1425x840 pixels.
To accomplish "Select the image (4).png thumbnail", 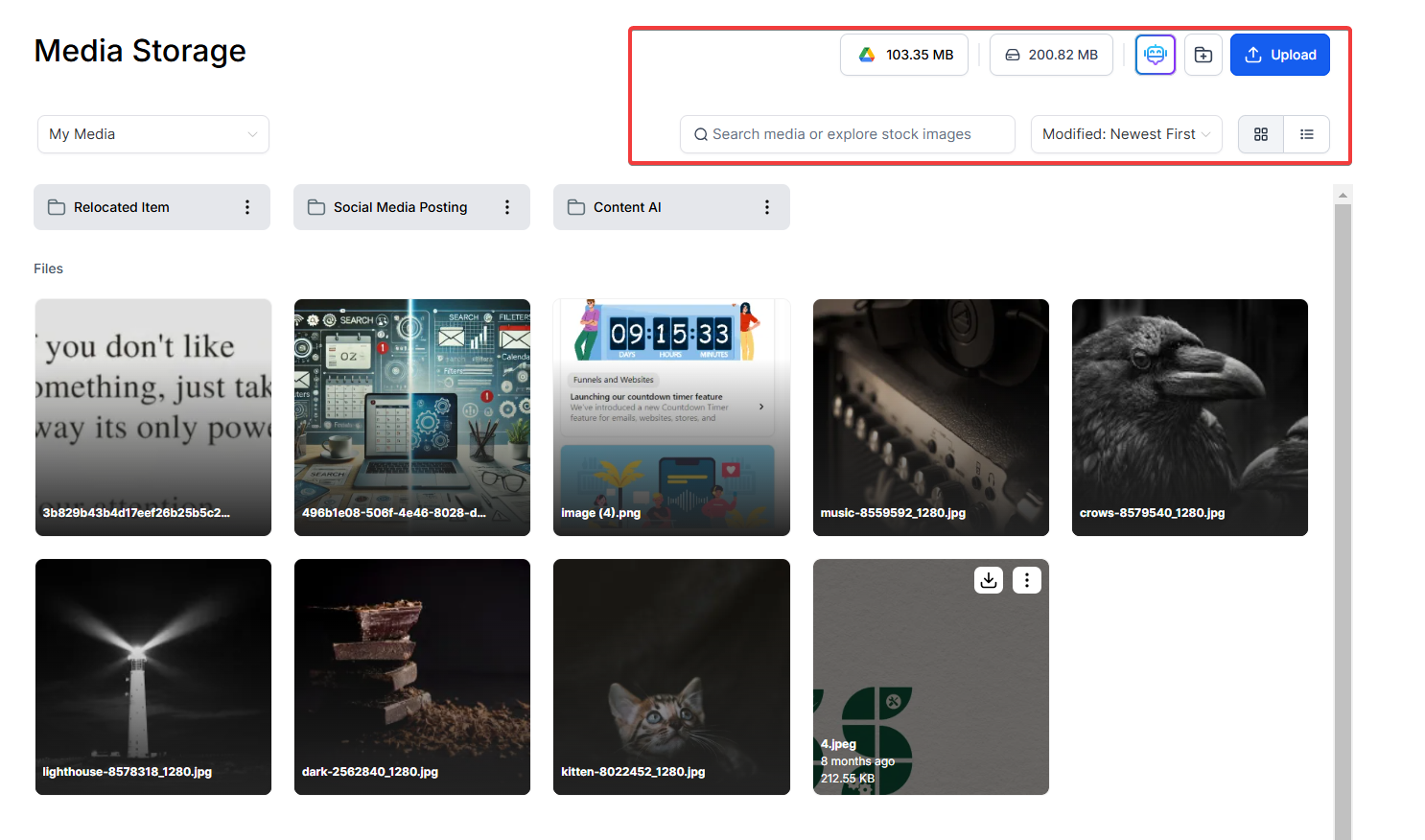I will tap(671, 417).
